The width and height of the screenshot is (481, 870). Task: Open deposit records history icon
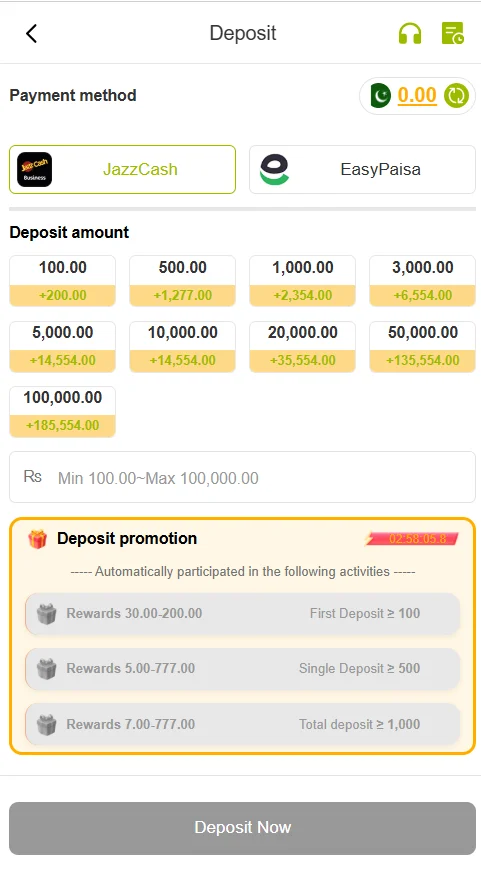(x=453, y=33)
